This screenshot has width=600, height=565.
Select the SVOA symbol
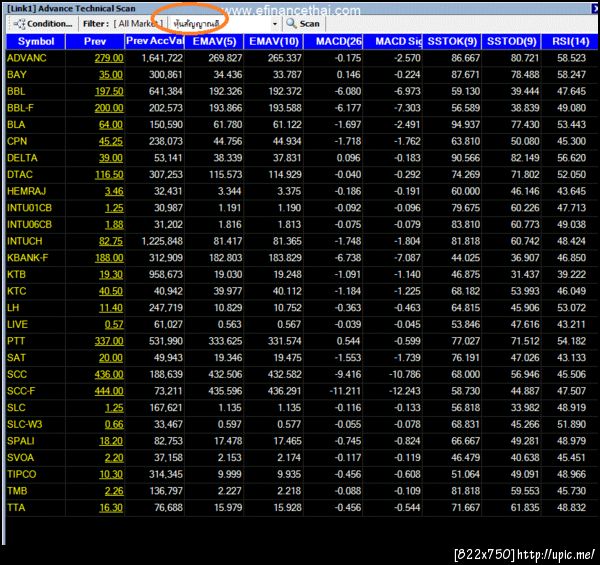pos(20,458)
